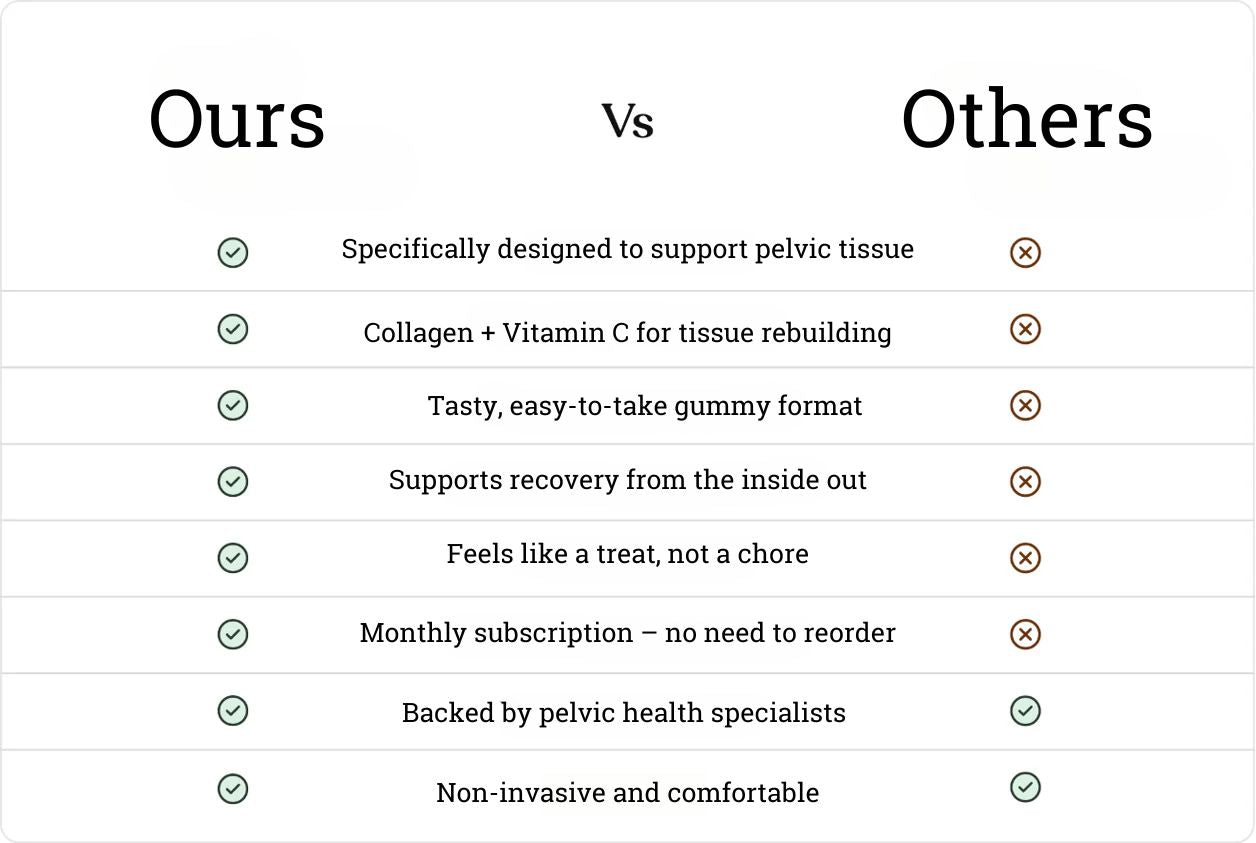1256x843 pixels.
Task: Click the Ours column heading
Action: click(x=237, y=120)
